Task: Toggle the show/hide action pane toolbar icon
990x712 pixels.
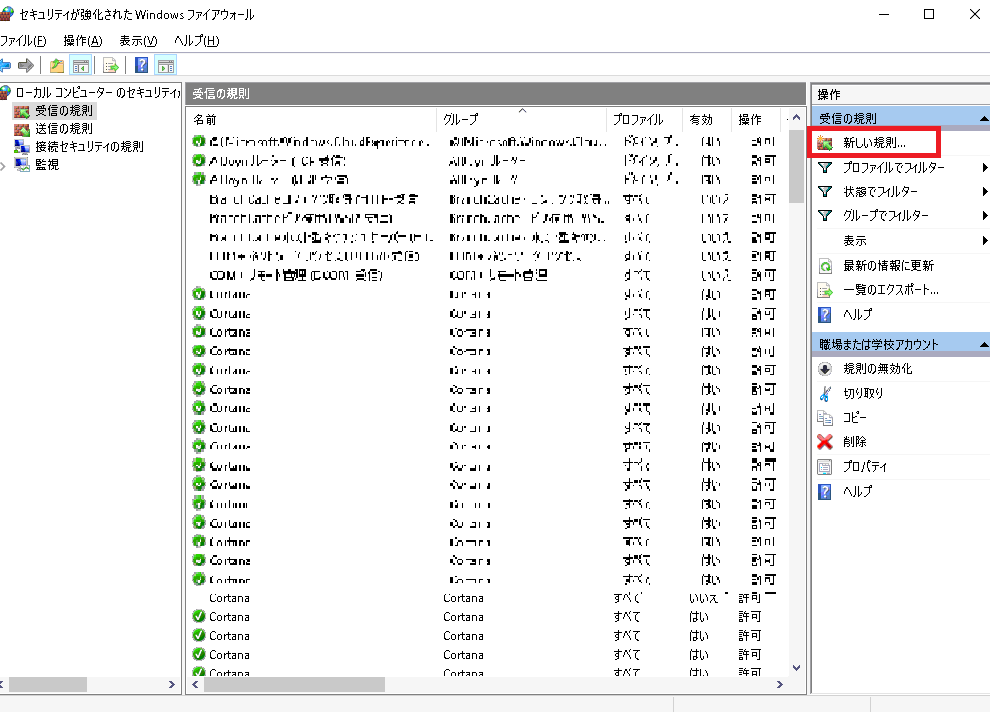Action: (x=166, y=65)
